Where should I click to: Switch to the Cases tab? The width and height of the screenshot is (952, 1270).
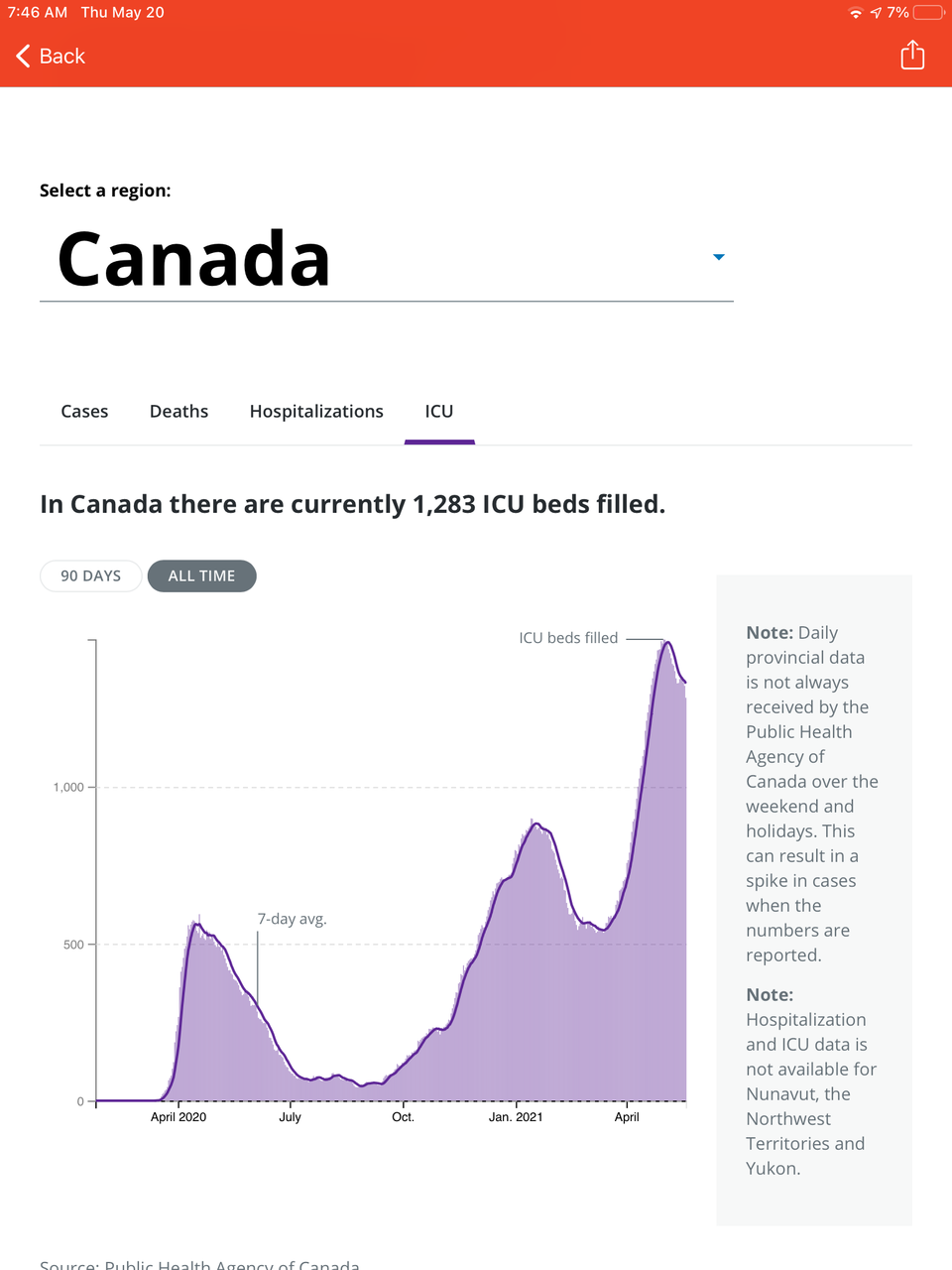84,411
